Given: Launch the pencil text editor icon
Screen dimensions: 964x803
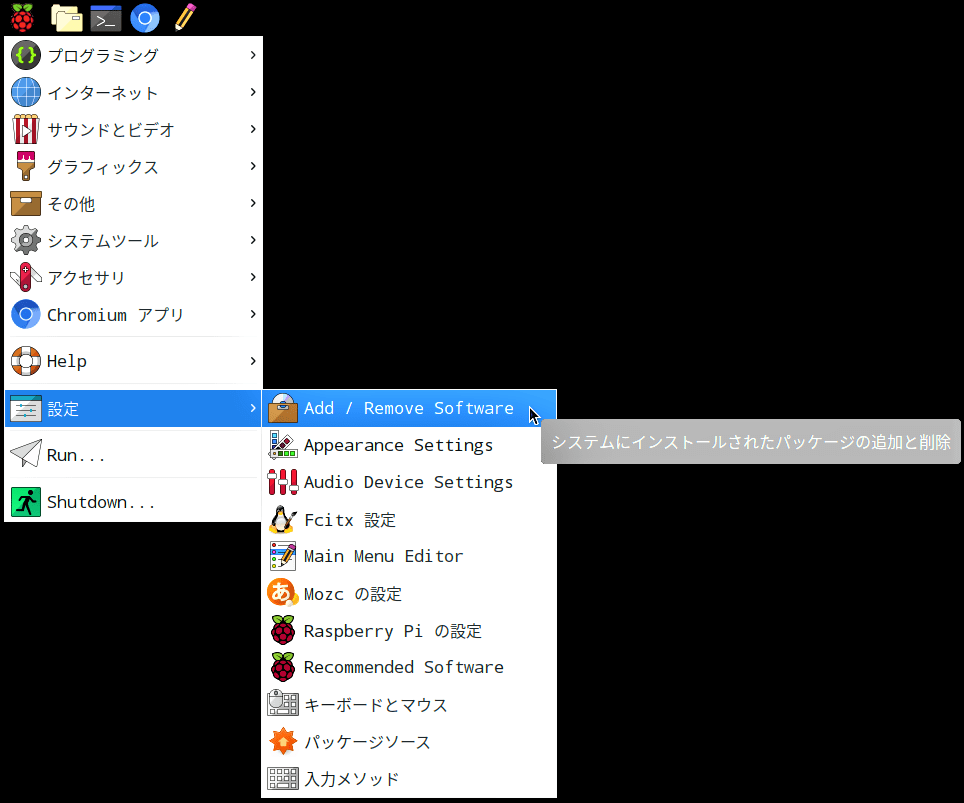Looking at the screenshot, I should coord(185,17).
